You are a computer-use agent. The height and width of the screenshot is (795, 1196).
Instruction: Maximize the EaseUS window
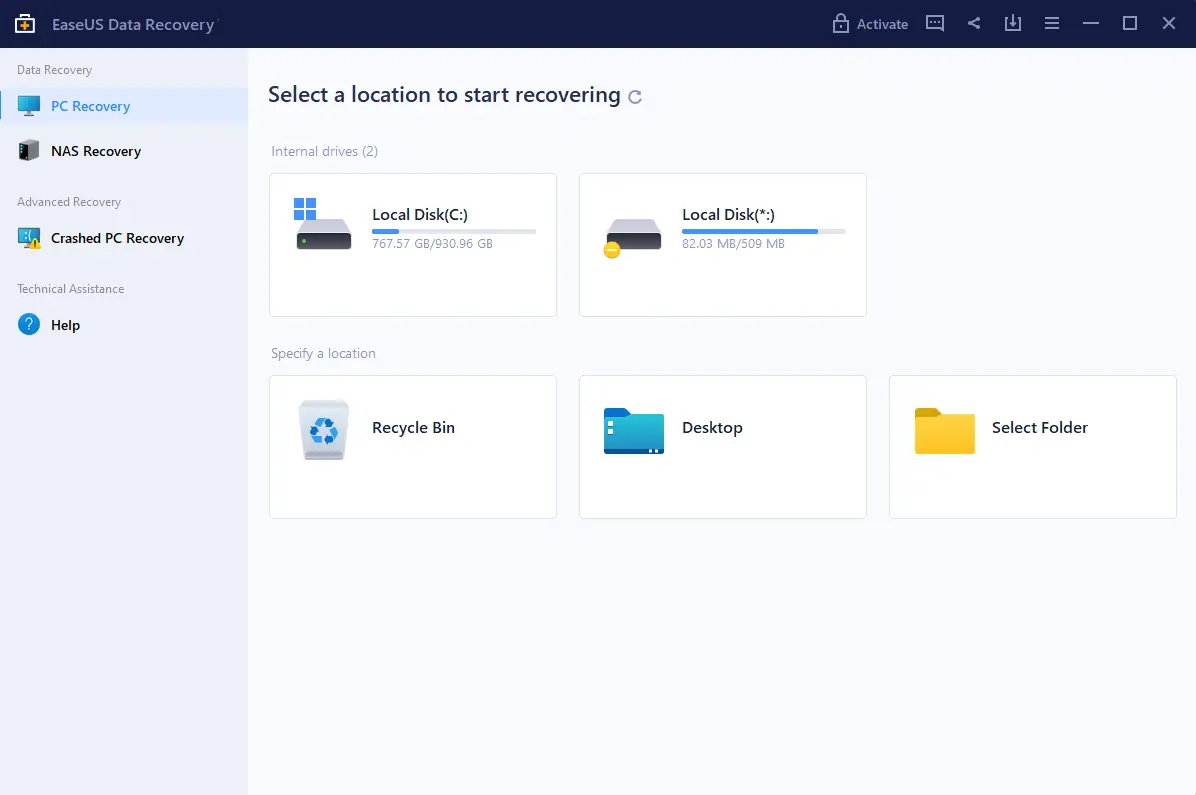1130,24
